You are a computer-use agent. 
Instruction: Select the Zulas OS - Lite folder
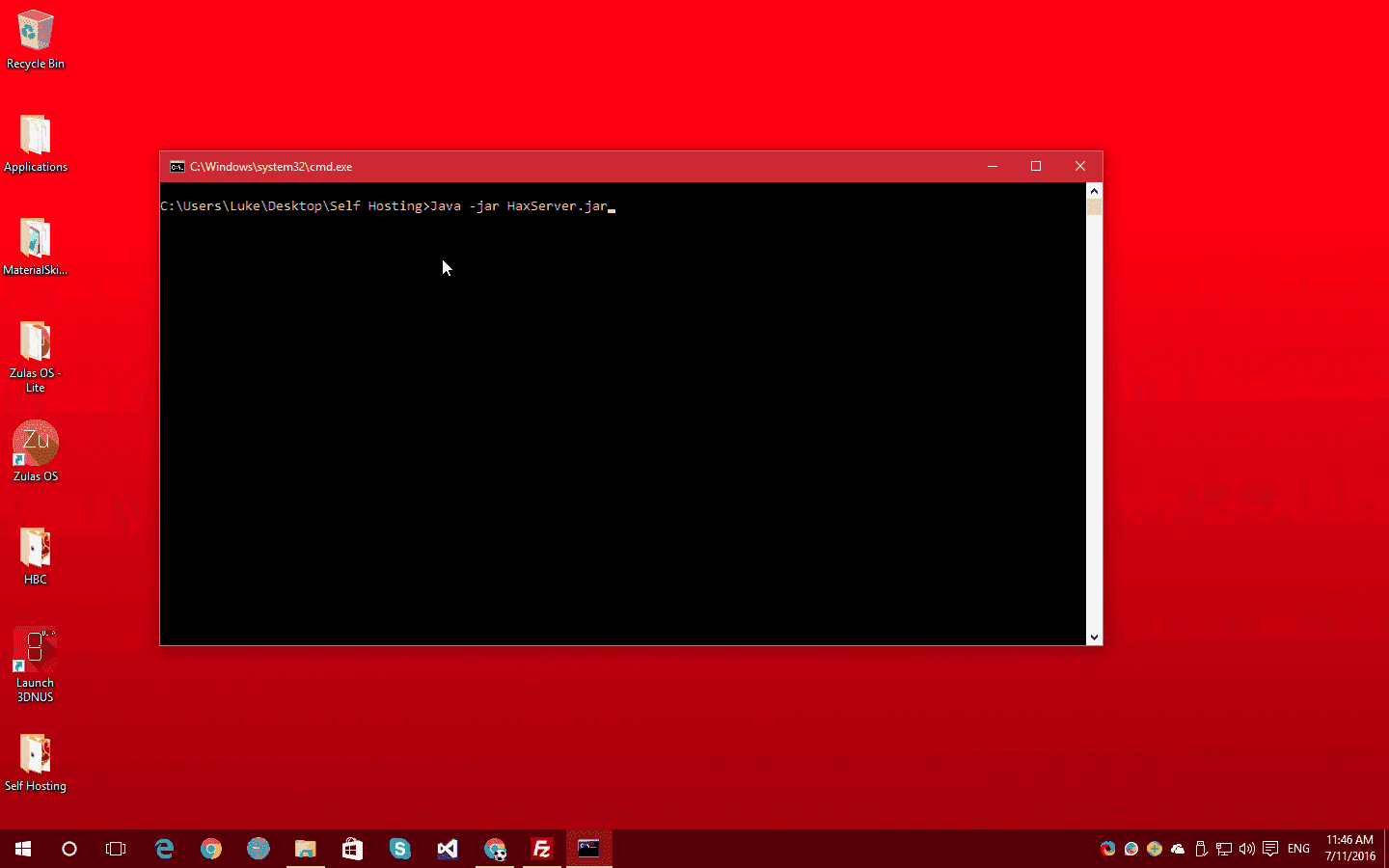(36, 357)
